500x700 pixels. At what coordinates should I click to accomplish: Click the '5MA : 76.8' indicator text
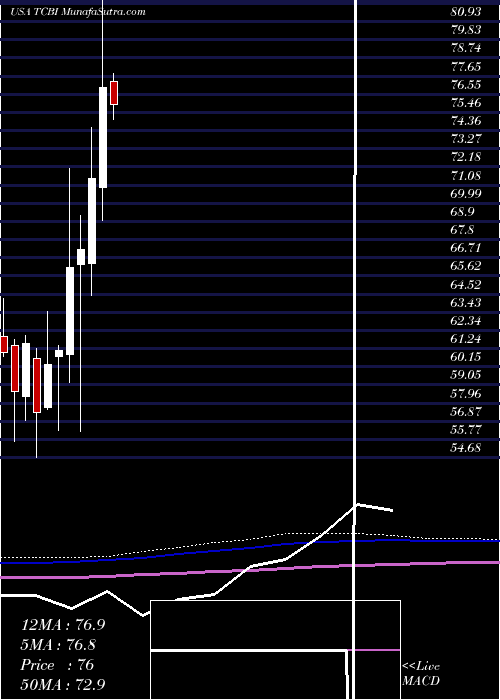point(58,645)
